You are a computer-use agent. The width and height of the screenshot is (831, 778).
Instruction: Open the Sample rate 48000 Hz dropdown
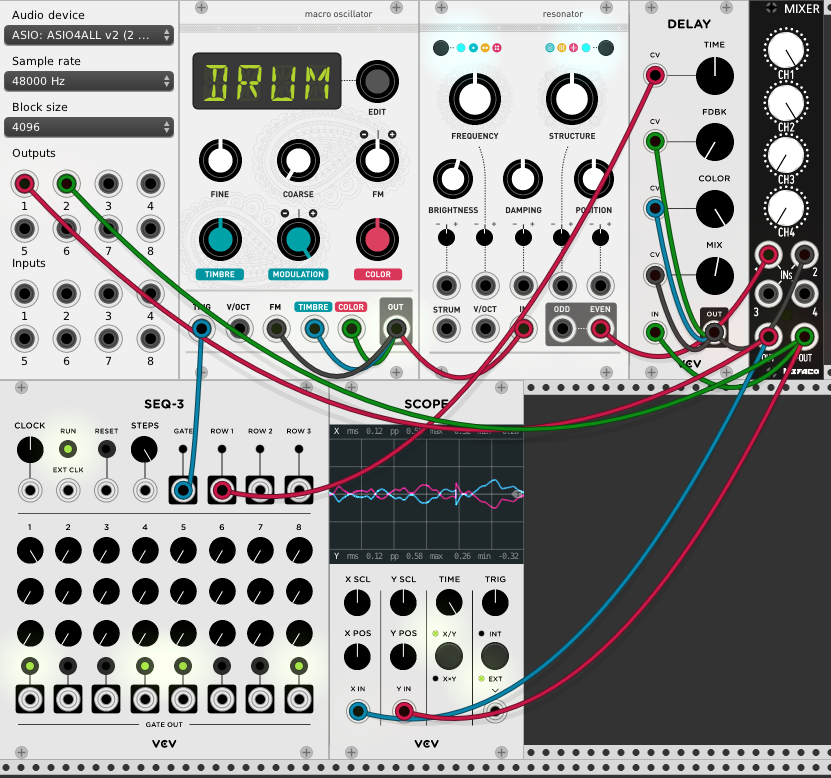[x=89, y=81]
